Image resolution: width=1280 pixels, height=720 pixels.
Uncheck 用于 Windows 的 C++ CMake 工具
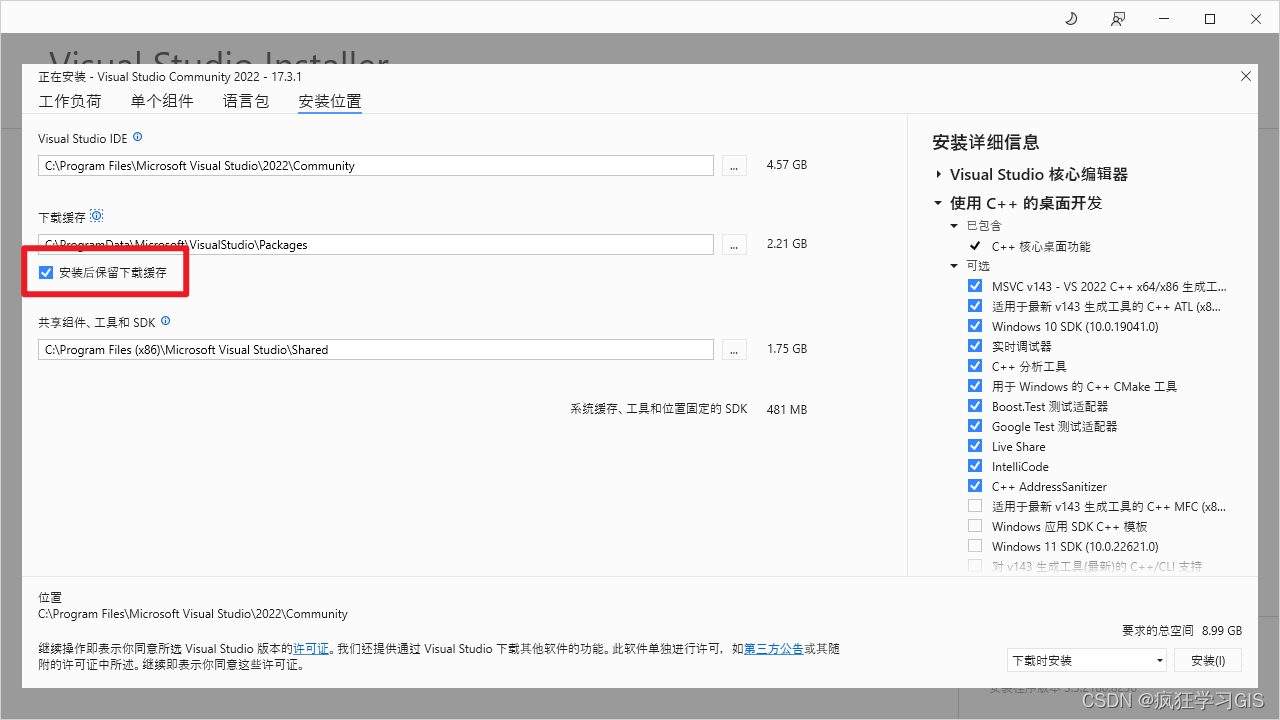click(975, 386)
